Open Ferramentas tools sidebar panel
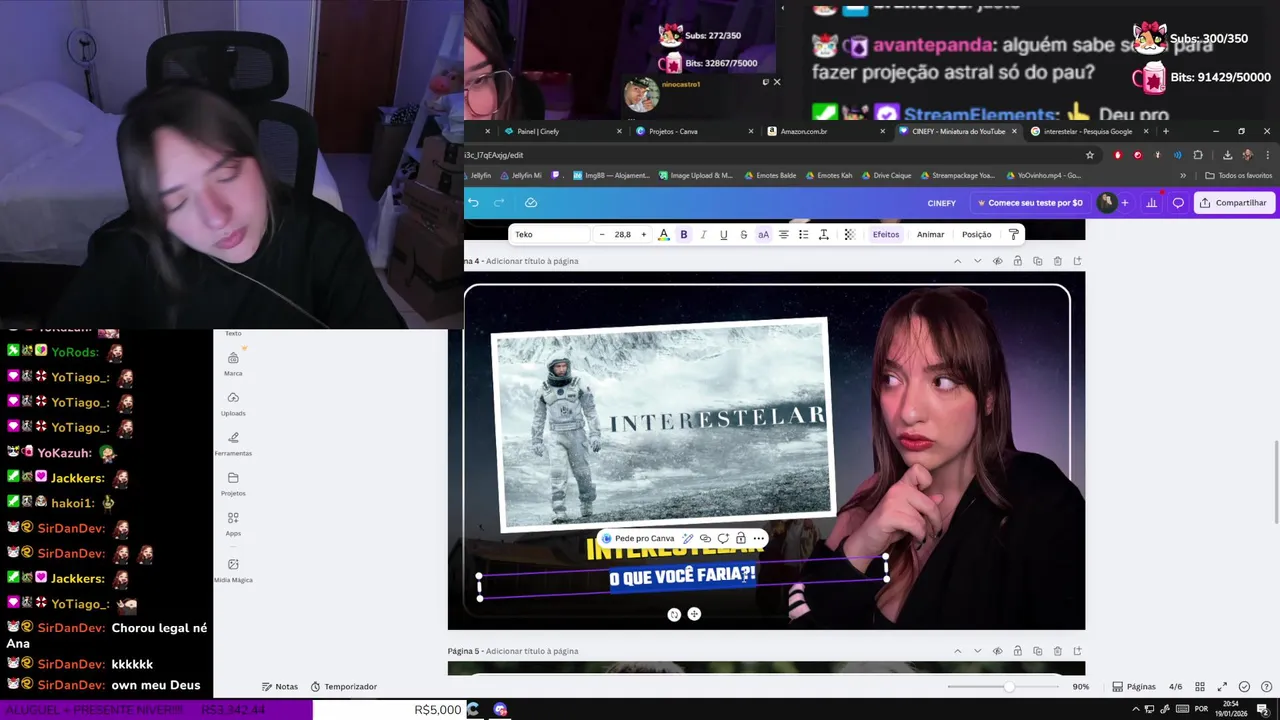The image size is (1280, 720). [x=233, y=444]
